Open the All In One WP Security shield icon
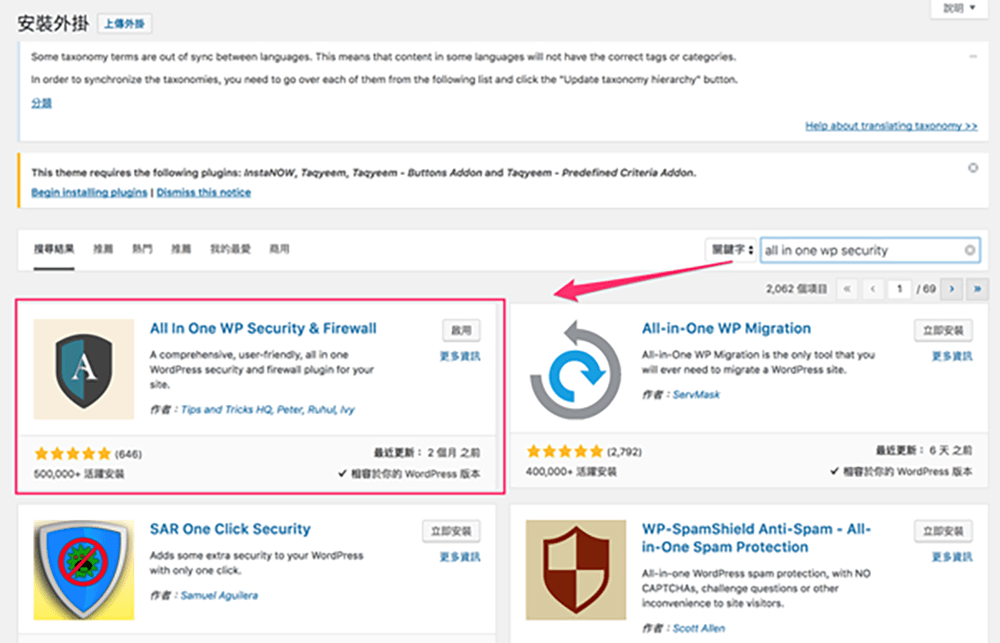This screenshot has height=643, width=1000. click(x=84, y=369)
